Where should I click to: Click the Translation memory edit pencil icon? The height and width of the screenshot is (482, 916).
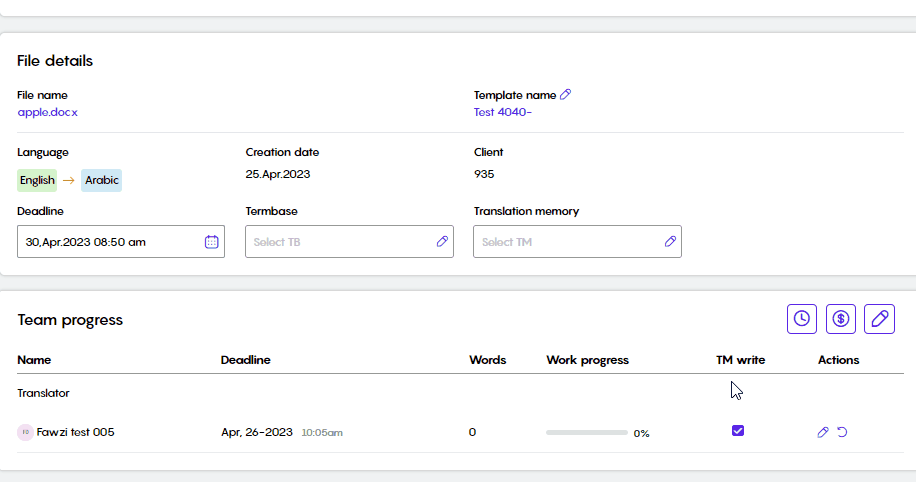670,241
